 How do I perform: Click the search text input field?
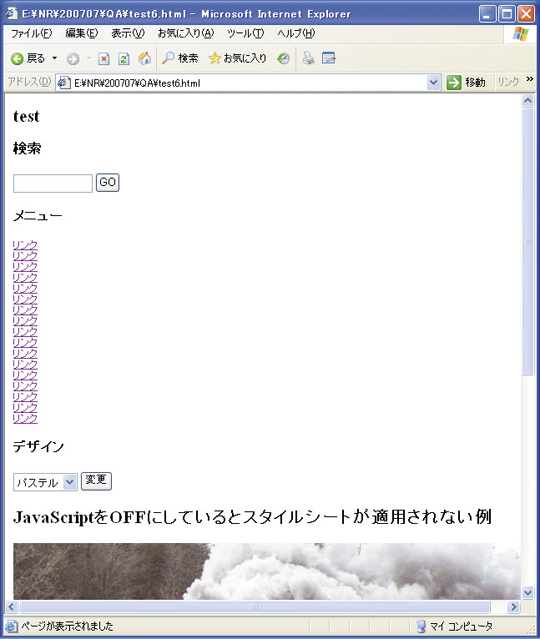pyautogui.click(x=53, y=183)
